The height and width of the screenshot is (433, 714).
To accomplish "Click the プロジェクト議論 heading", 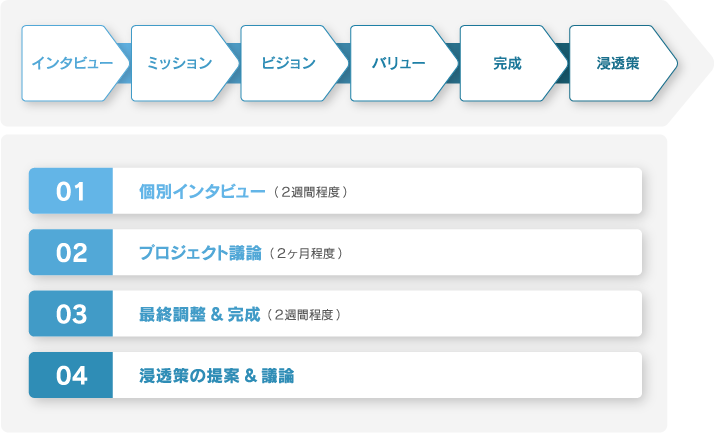I will (201, 253).
